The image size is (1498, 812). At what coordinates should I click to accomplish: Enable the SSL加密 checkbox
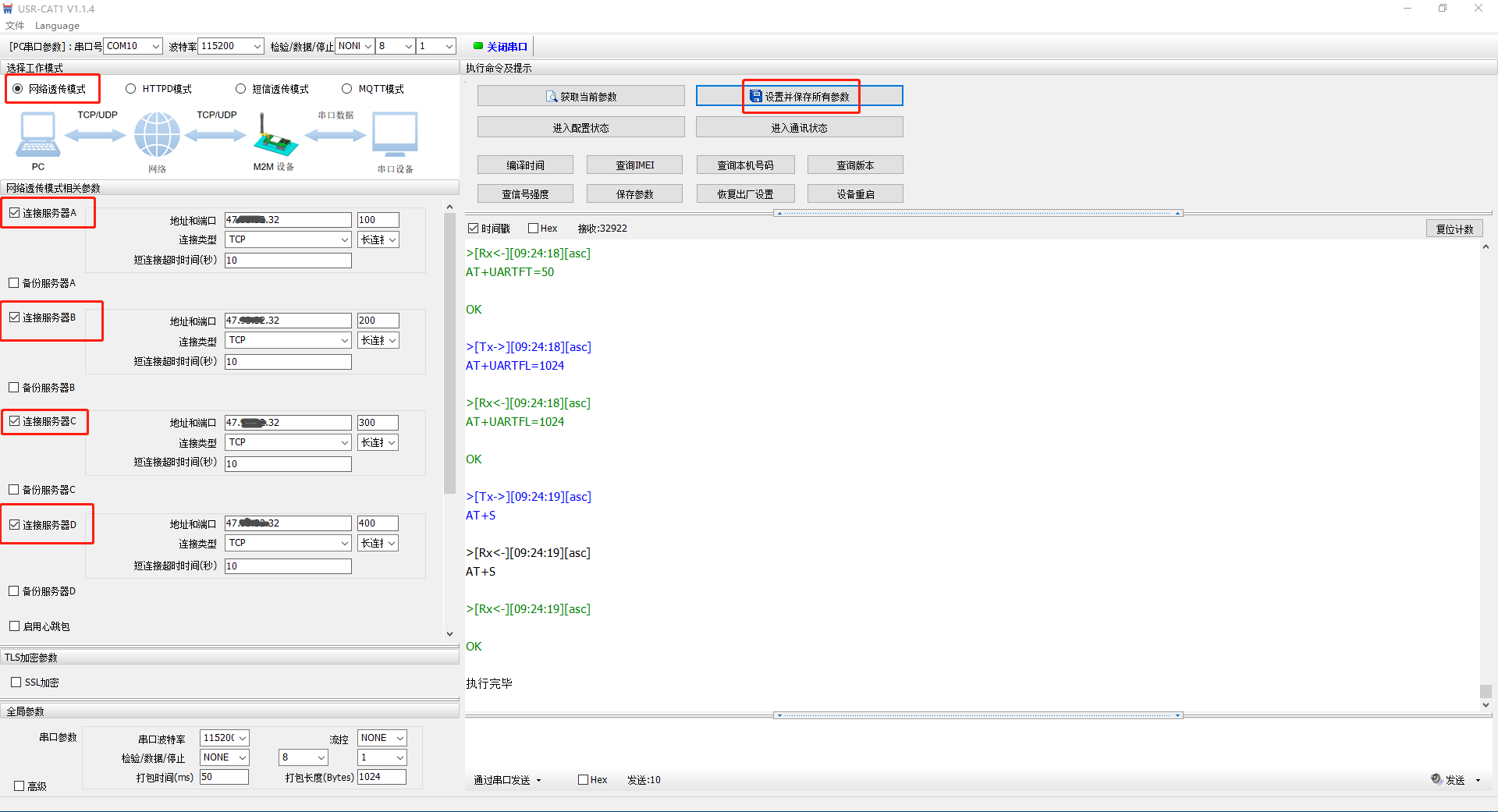click(x=16, y=683)
